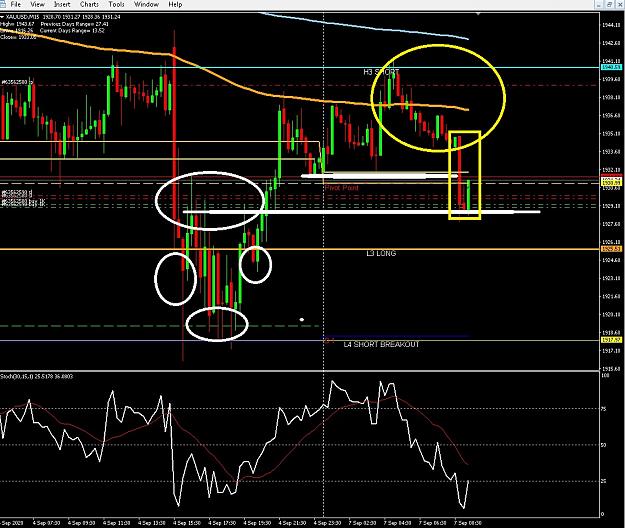Open the View menu

37,4
